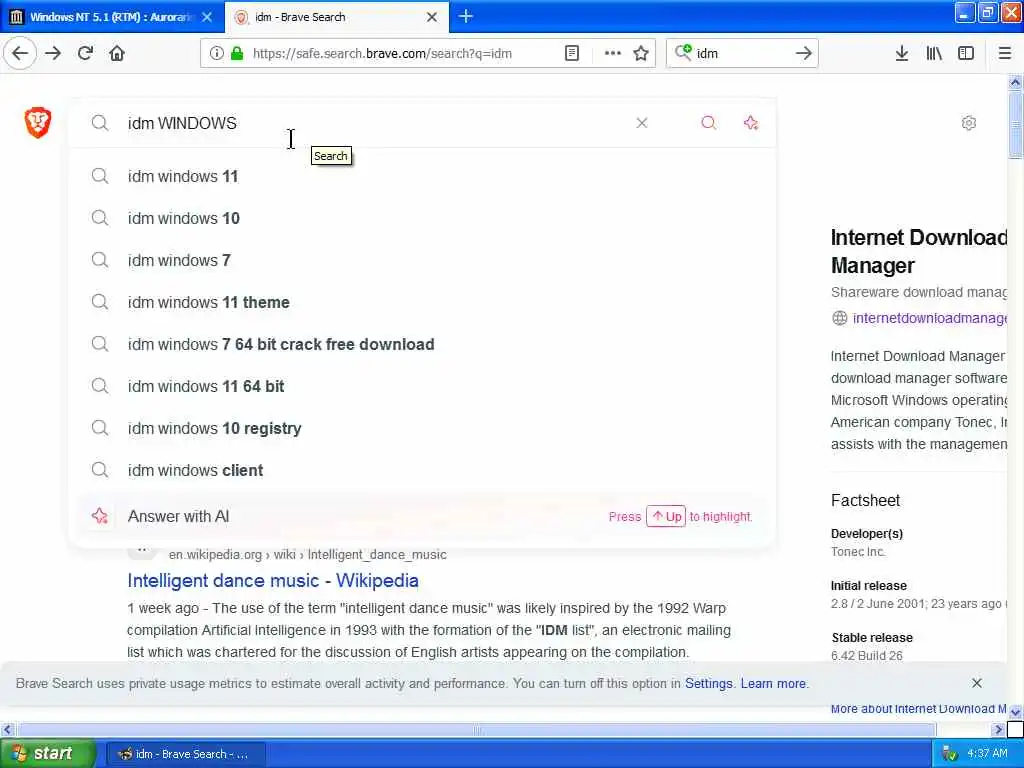Switch to the Windows NT 5.1 tab
Image resolution: width=1024 pixels, height=768 pixels.
point(112,17)
